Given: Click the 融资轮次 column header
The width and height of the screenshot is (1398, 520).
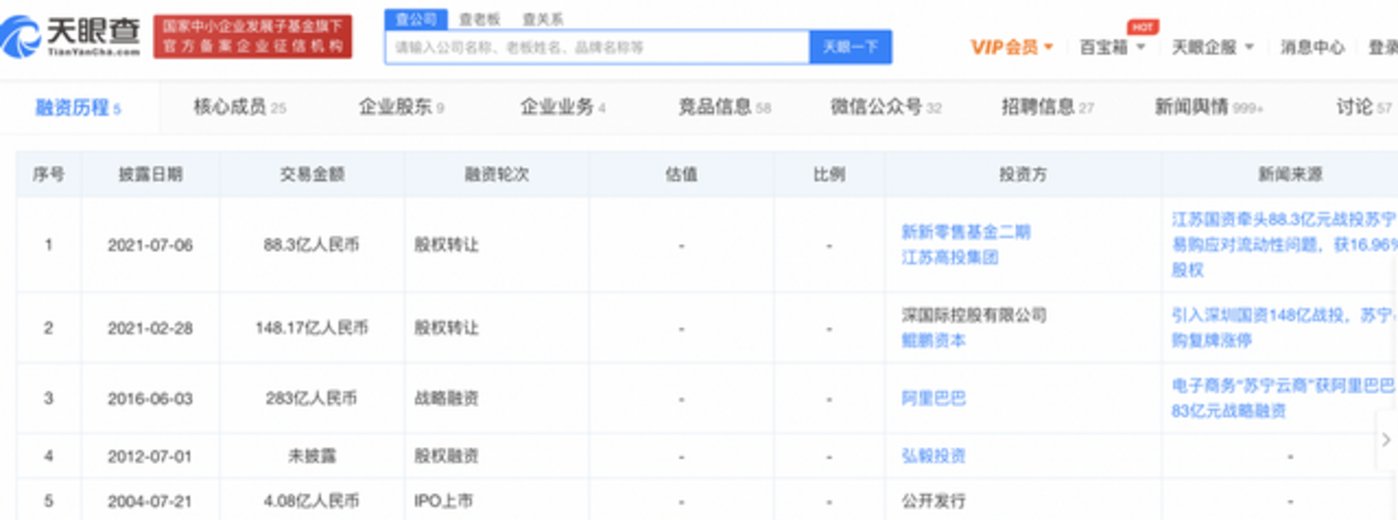Looking at the screenshot, I should point(497,174).
